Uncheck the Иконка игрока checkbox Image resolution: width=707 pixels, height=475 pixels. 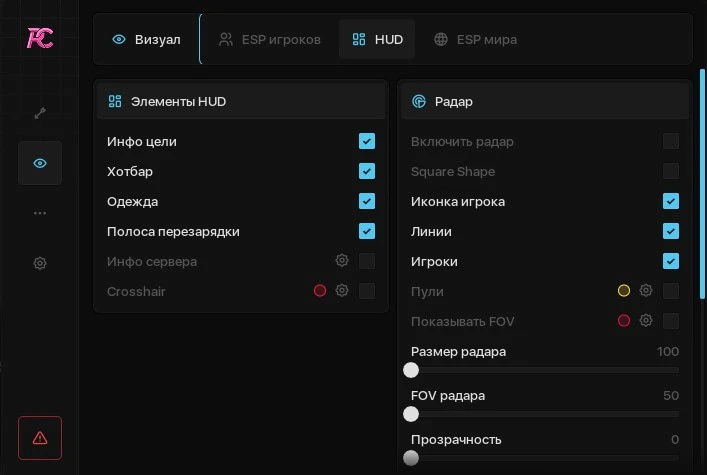tap(671, 201)
